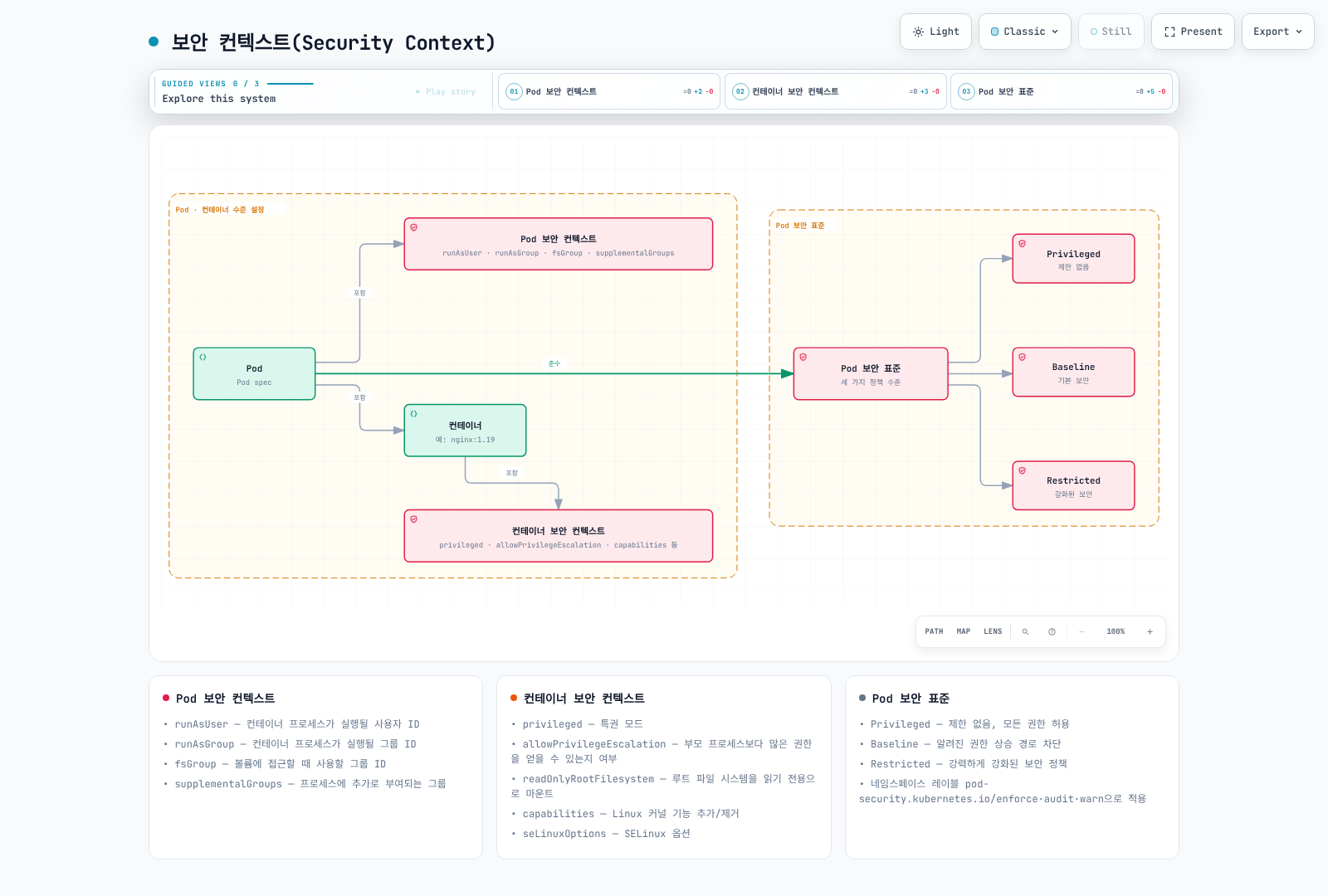Click the shield icon on Pod 보안 표준 node

click(803, 357)
